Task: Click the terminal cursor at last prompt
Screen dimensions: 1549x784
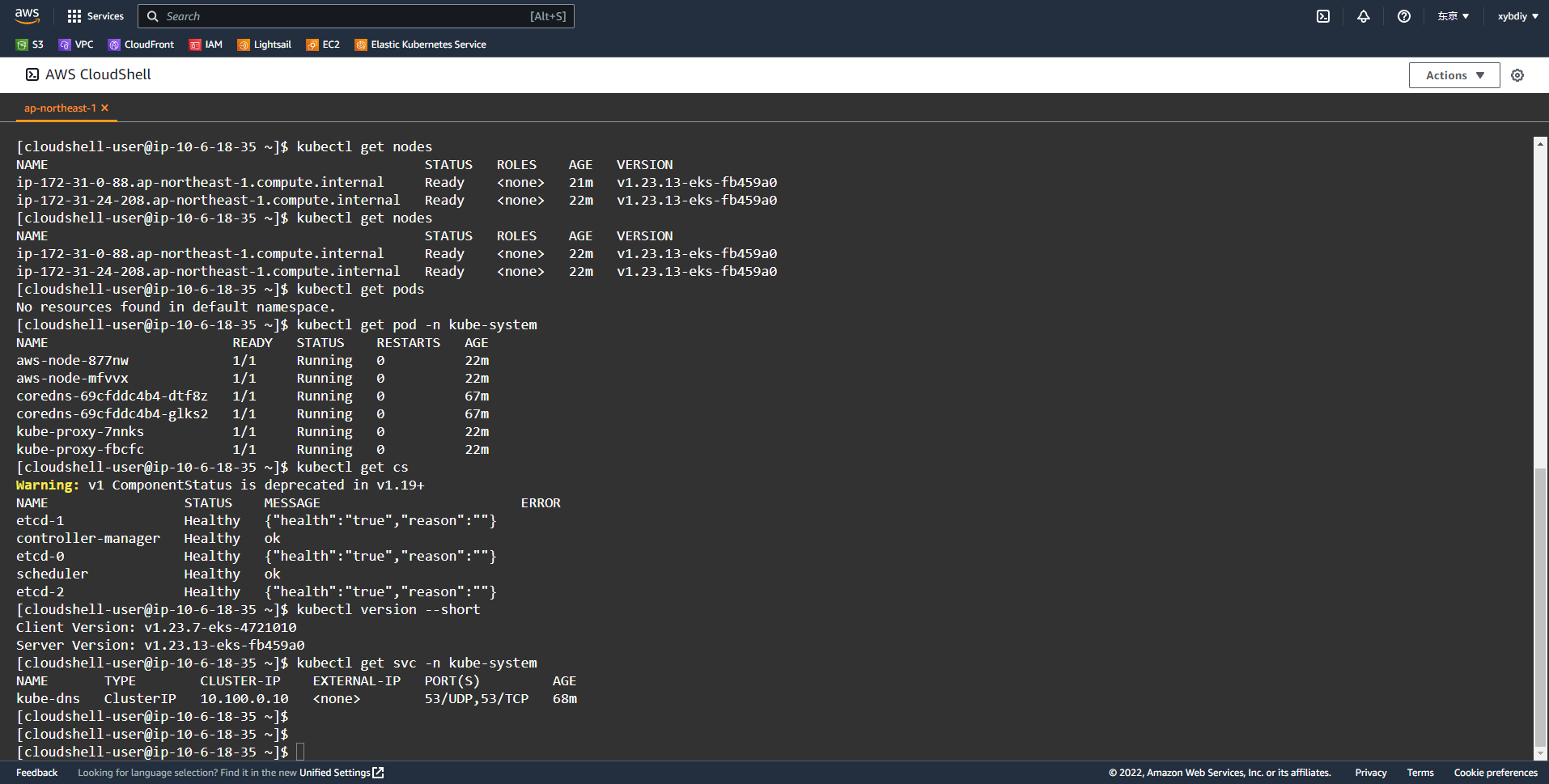Action: (x=300, y=752)
